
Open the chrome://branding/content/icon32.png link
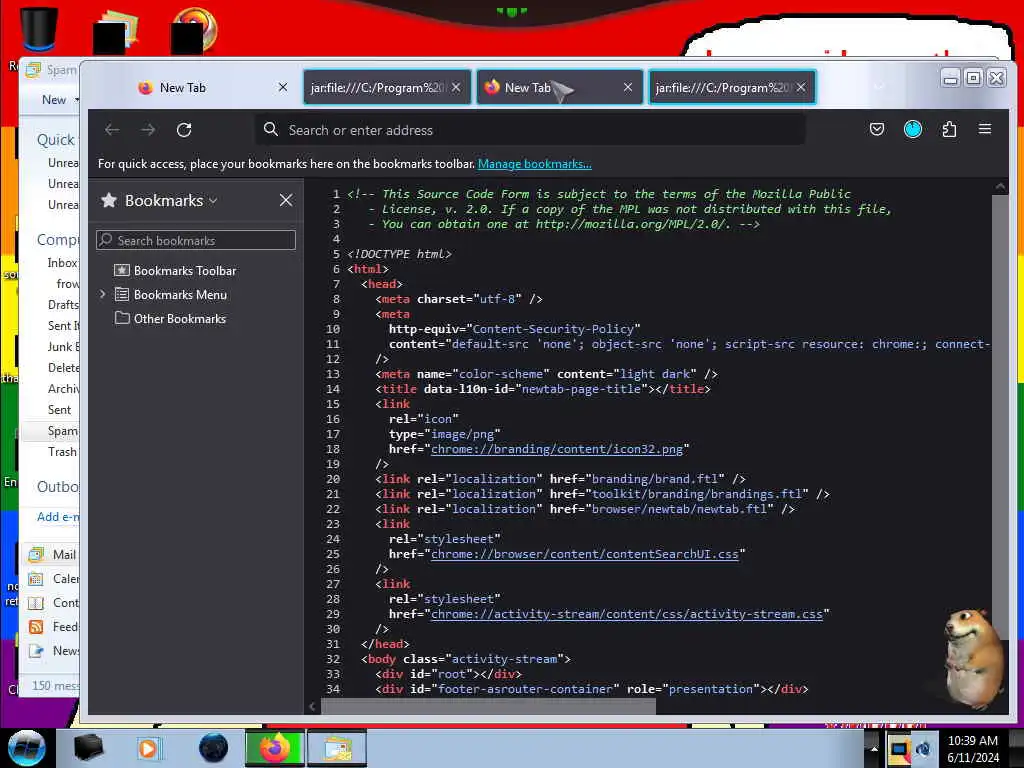[x=556, y=449]
